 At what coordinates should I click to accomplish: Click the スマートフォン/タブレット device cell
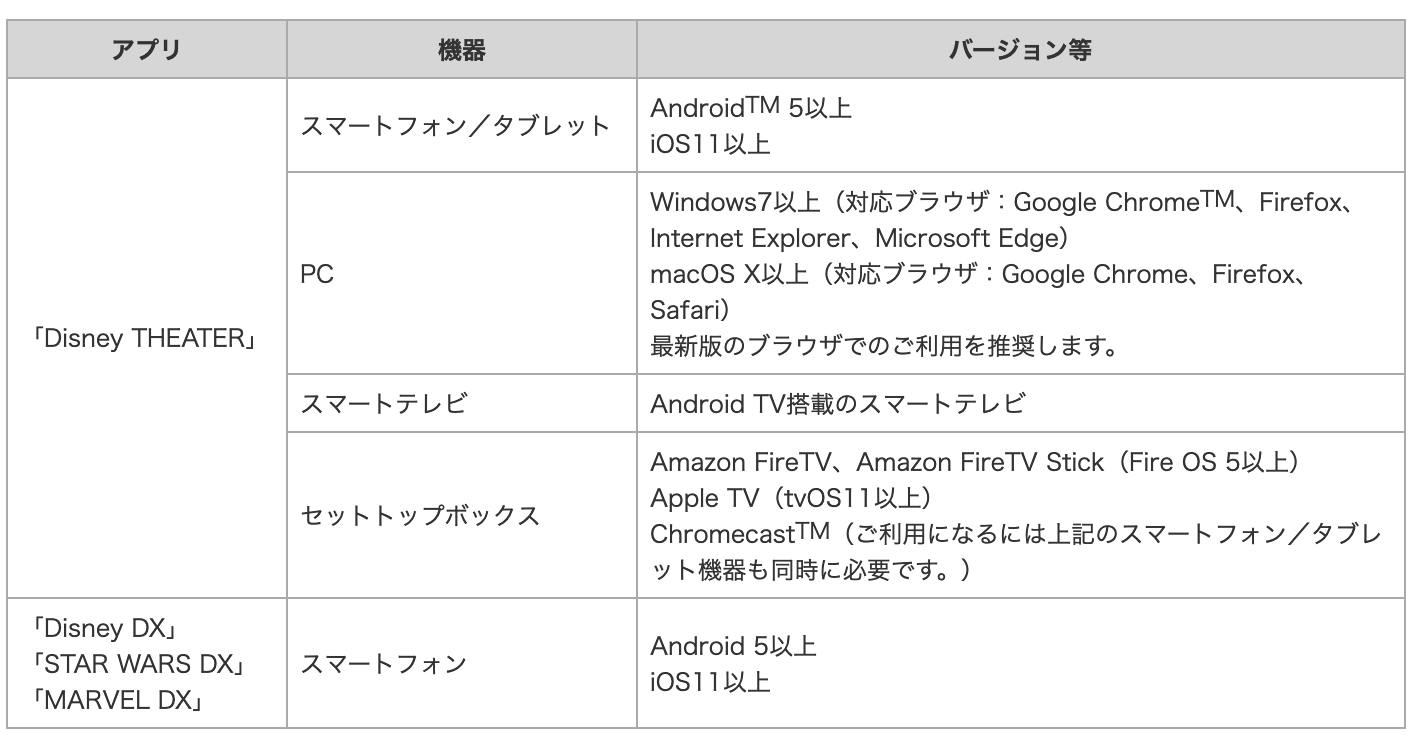point(462,125)
